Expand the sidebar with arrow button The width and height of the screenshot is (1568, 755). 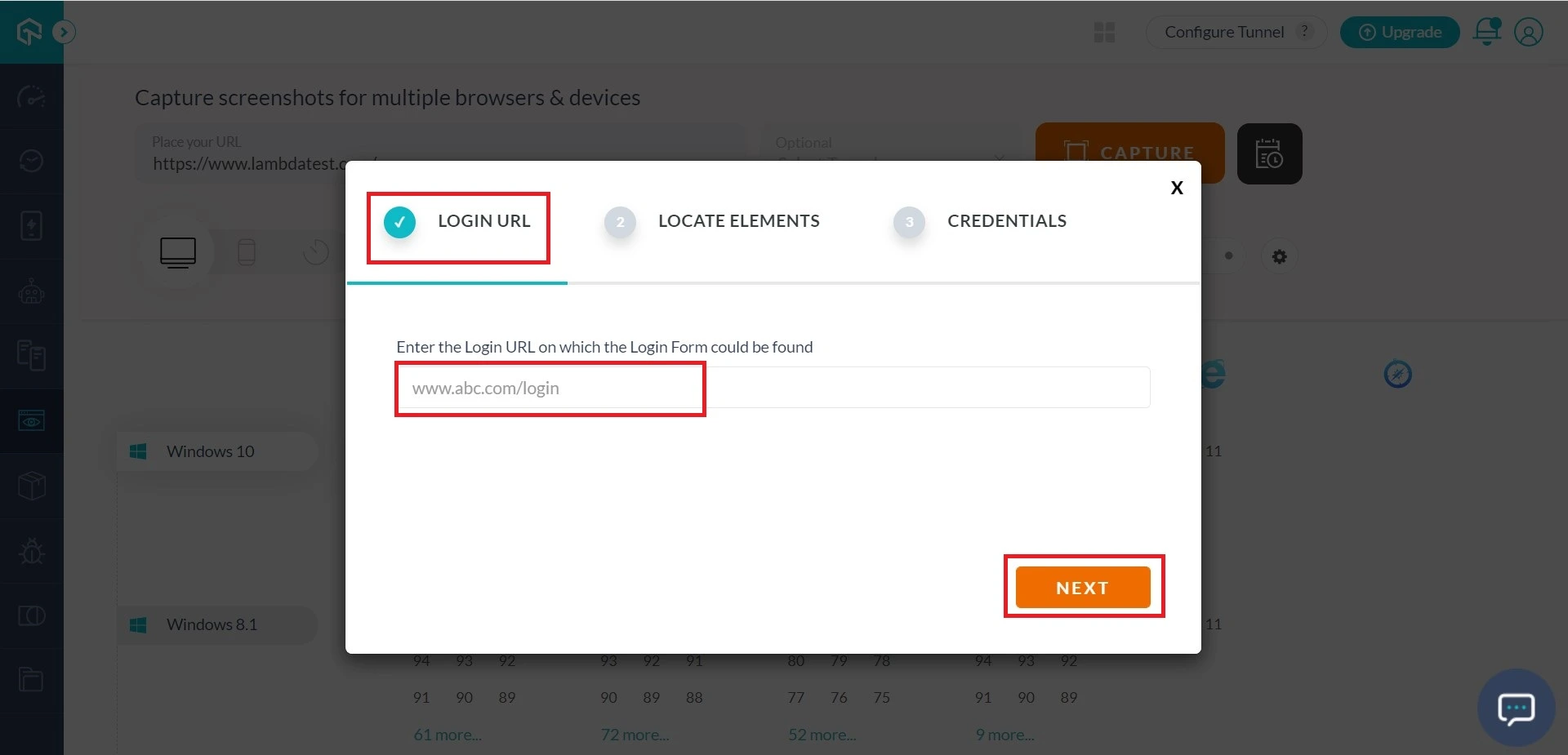pos(64,32)
